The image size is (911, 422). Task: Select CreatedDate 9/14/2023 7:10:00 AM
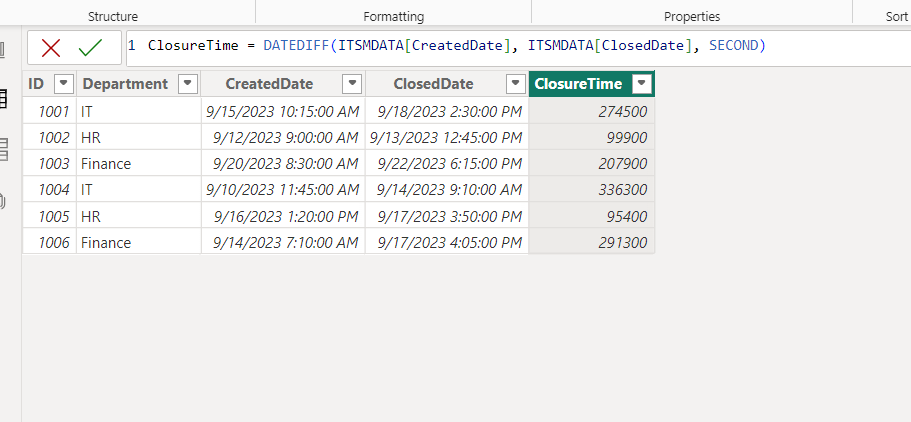pos(283,242)
